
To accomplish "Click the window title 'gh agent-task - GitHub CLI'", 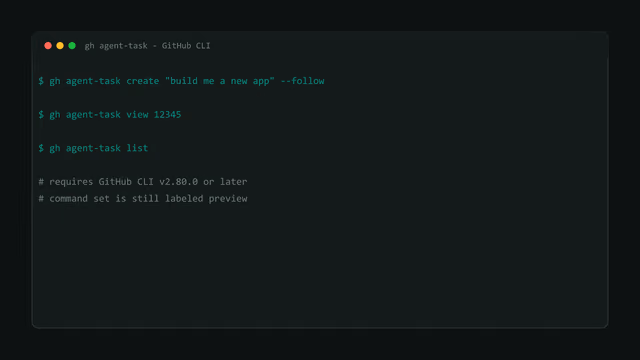I will 147,46.
